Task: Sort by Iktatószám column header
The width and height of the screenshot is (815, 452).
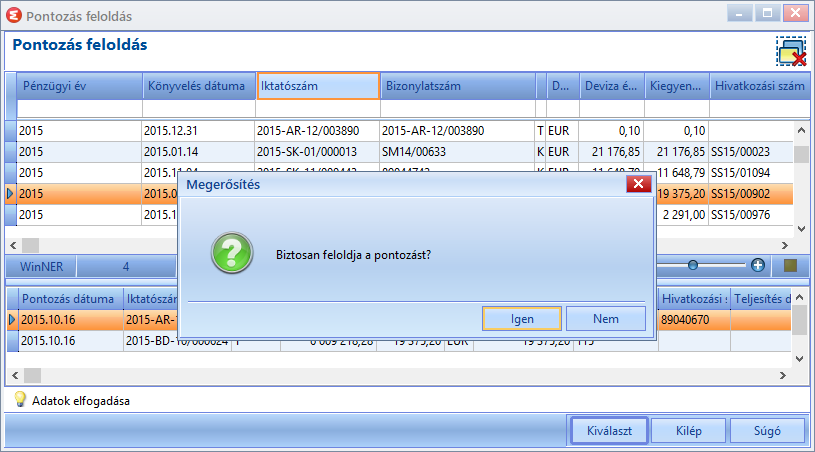Action: click(x=318, y=86)
